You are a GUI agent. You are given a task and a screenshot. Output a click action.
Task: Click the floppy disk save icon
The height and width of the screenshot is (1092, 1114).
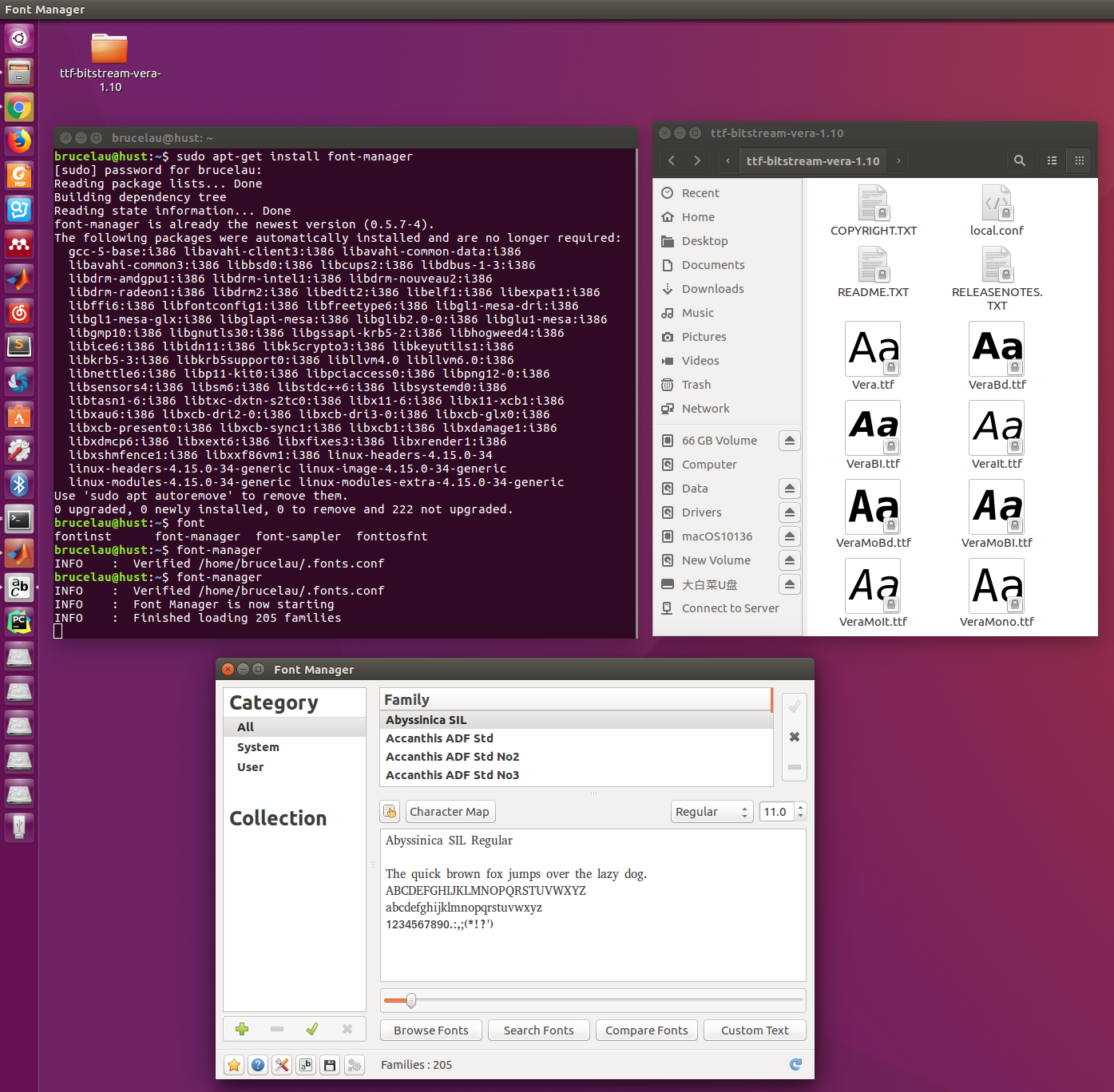330,1064
